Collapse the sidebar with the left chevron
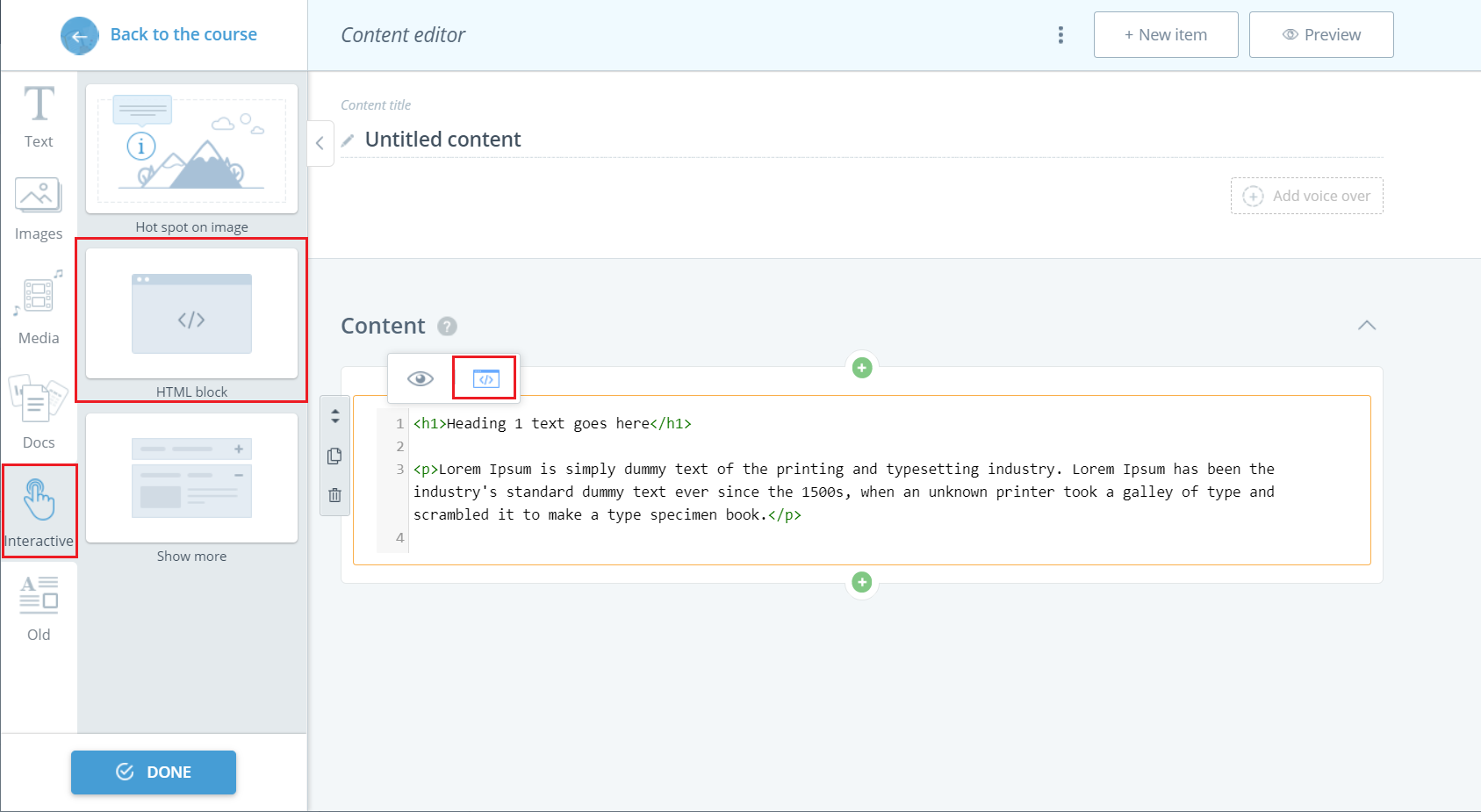1481x812 pixels. (320, 142)
